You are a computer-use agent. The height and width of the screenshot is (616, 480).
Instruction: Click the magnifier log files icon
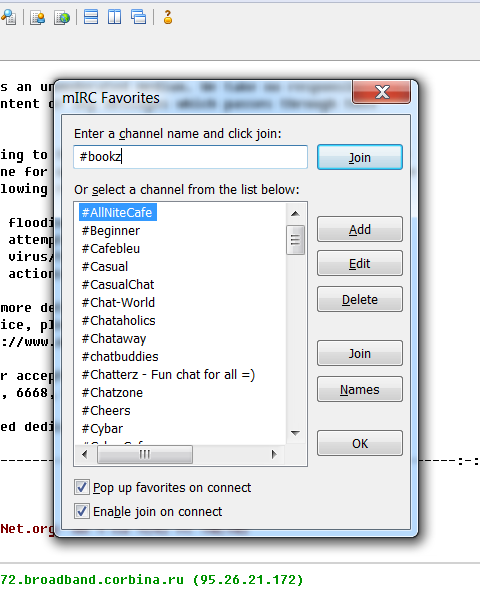click(x=9, y=17)
